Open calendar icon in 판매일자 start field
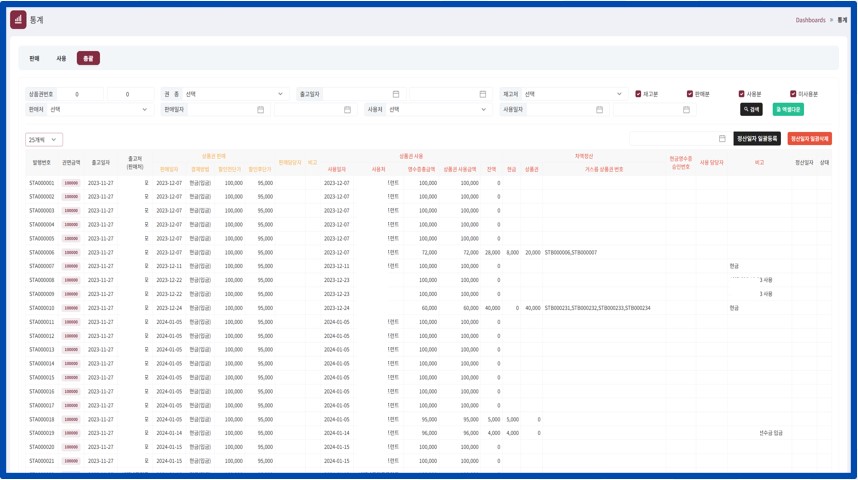Image resolution: width=858 pixels, height=480 pixels. pos(261,110)
